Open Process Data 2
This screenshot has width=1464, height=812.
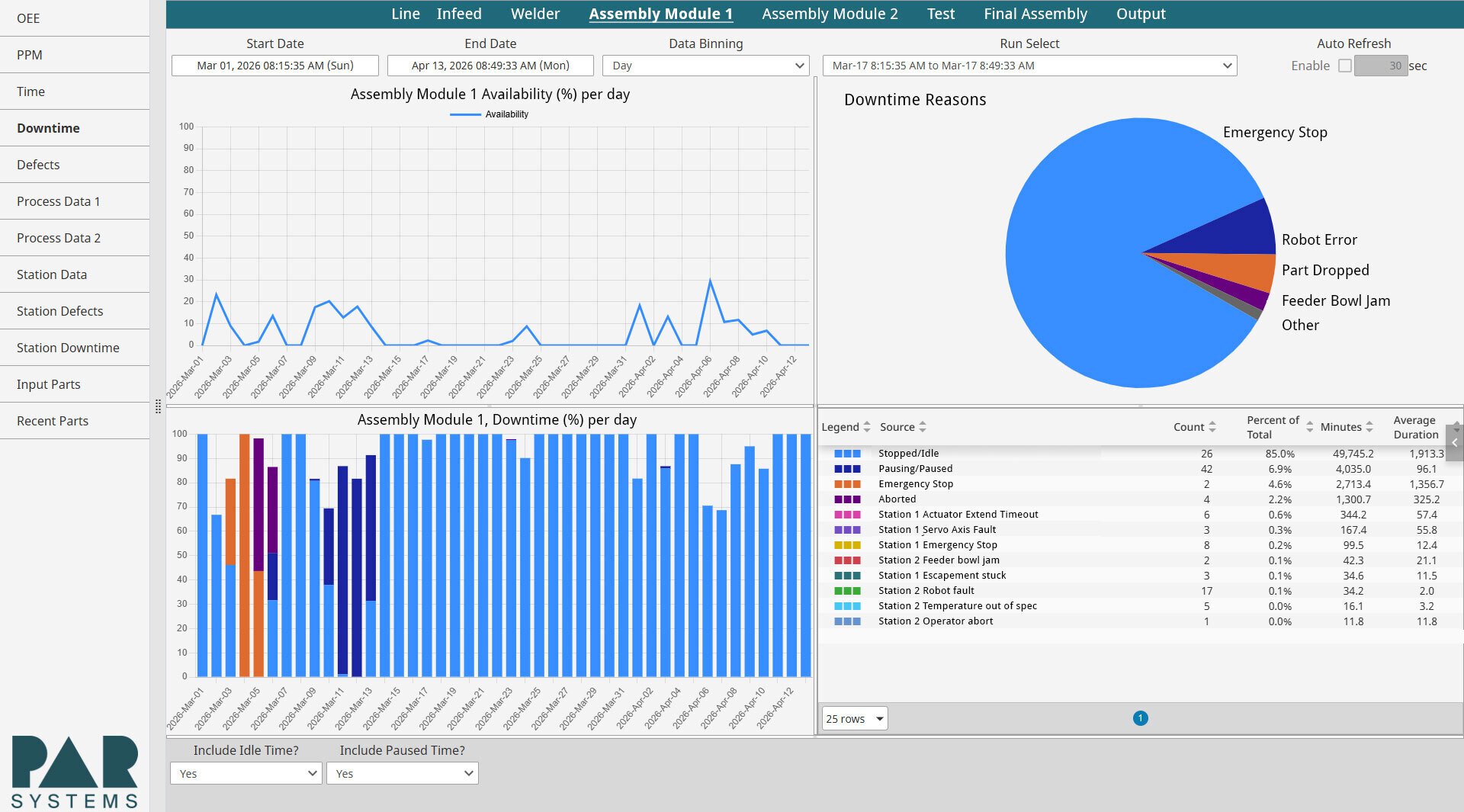tap(75, 238)
